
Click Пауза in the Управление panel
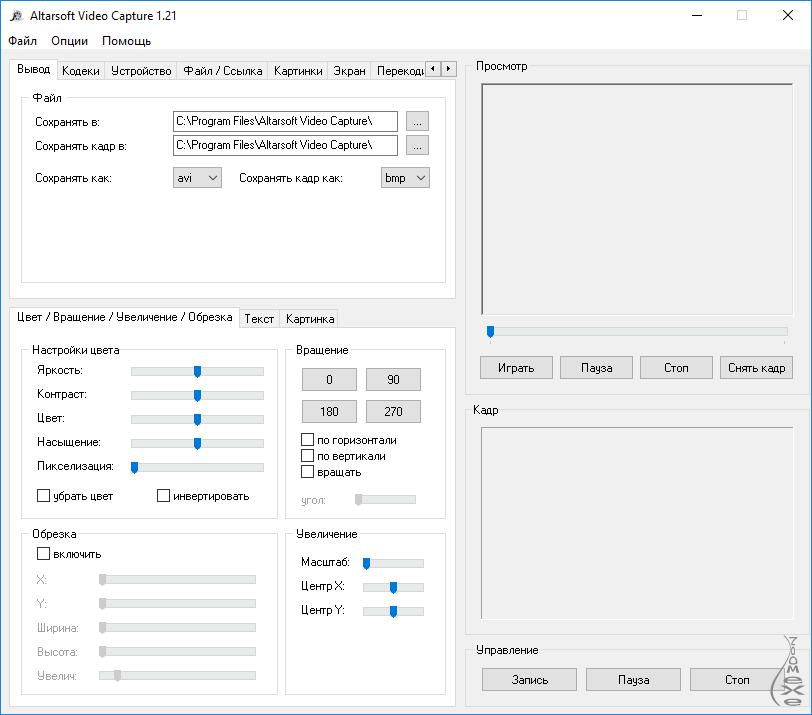tap(633, 680)
